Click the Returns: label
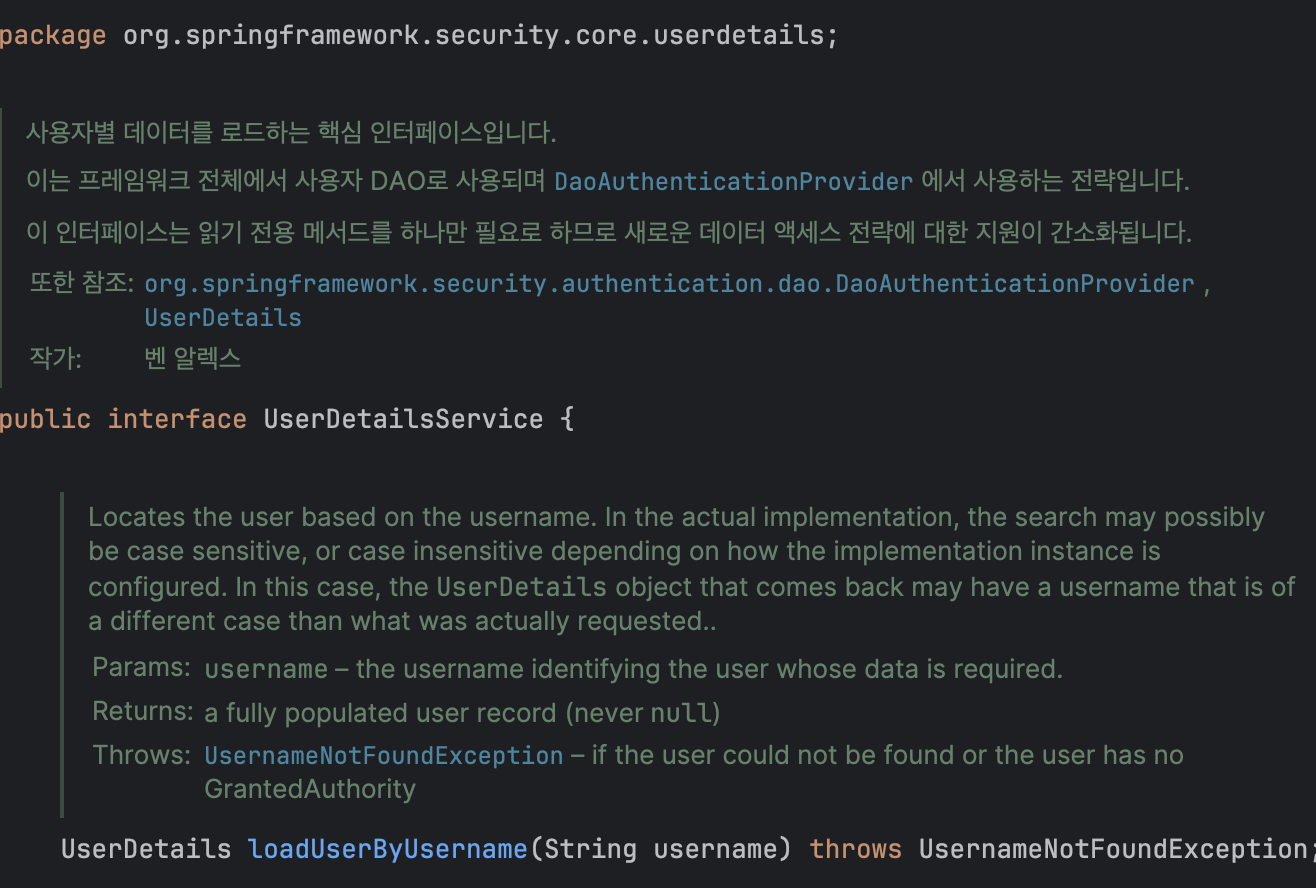Viewport: 1316px width, 888px height. (142, 711)
